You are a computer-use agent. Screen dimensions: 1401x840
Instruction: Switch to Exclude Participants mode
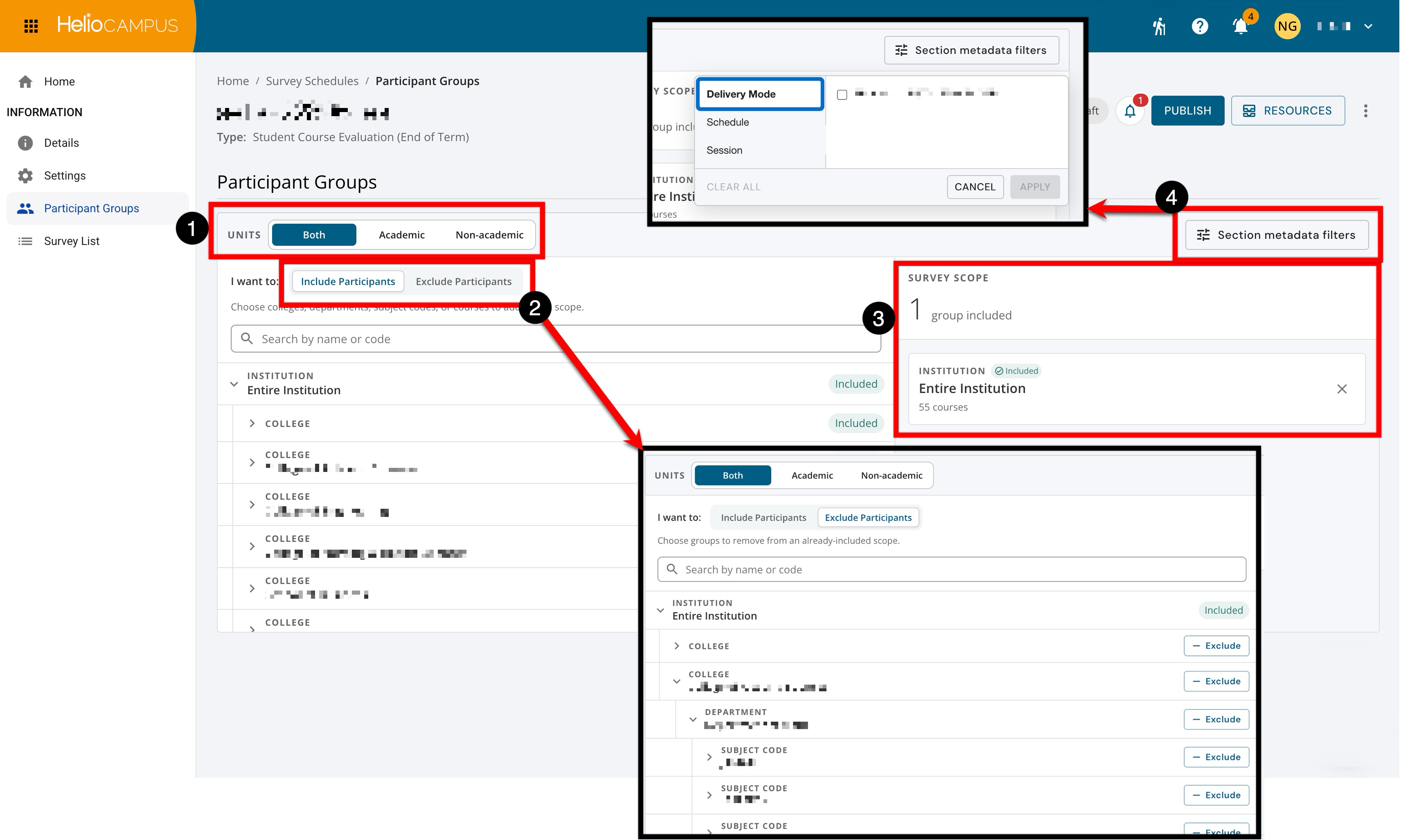pos(463,281)
